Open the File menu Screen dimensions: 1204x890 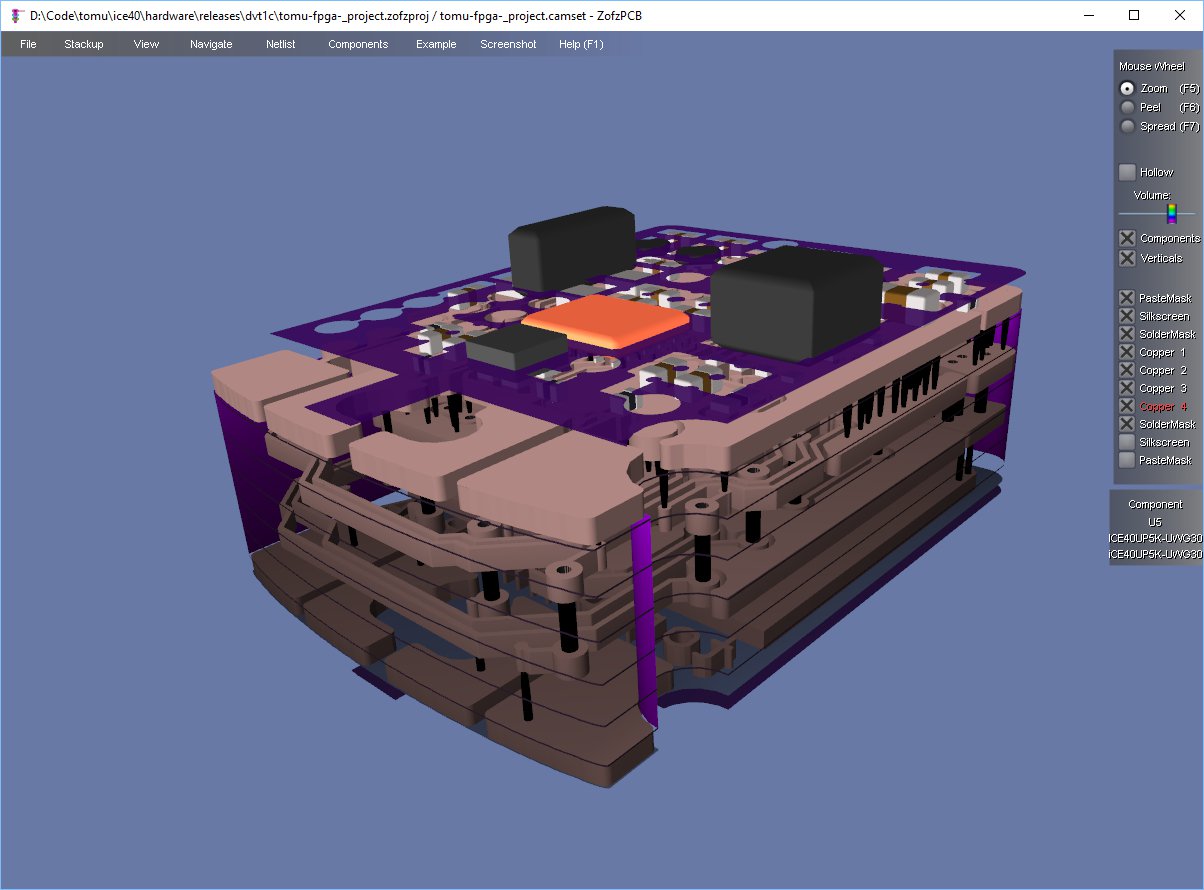pyautogui.click(x=28, y=44)
